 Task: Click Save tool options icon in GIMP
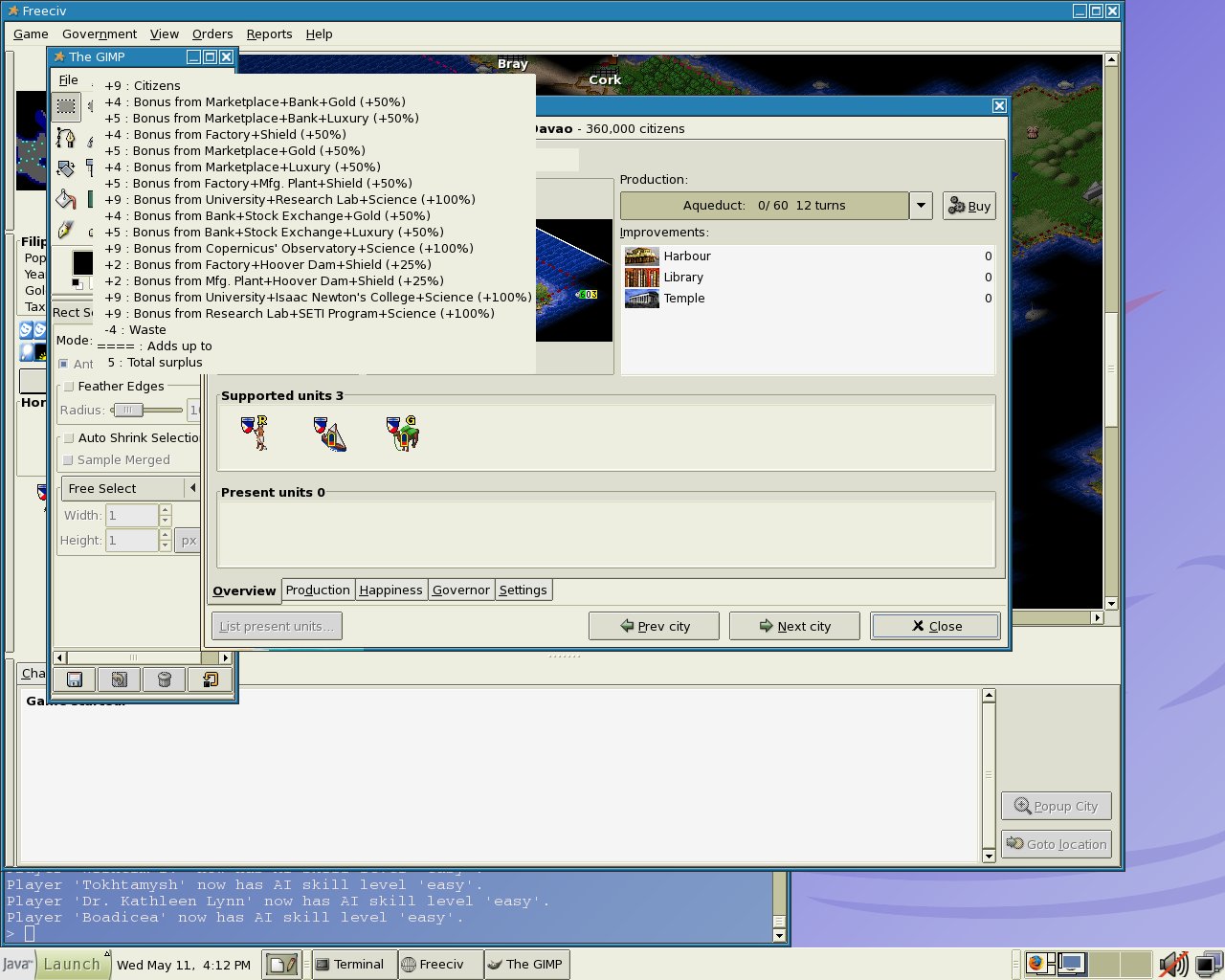pos(75,679)
